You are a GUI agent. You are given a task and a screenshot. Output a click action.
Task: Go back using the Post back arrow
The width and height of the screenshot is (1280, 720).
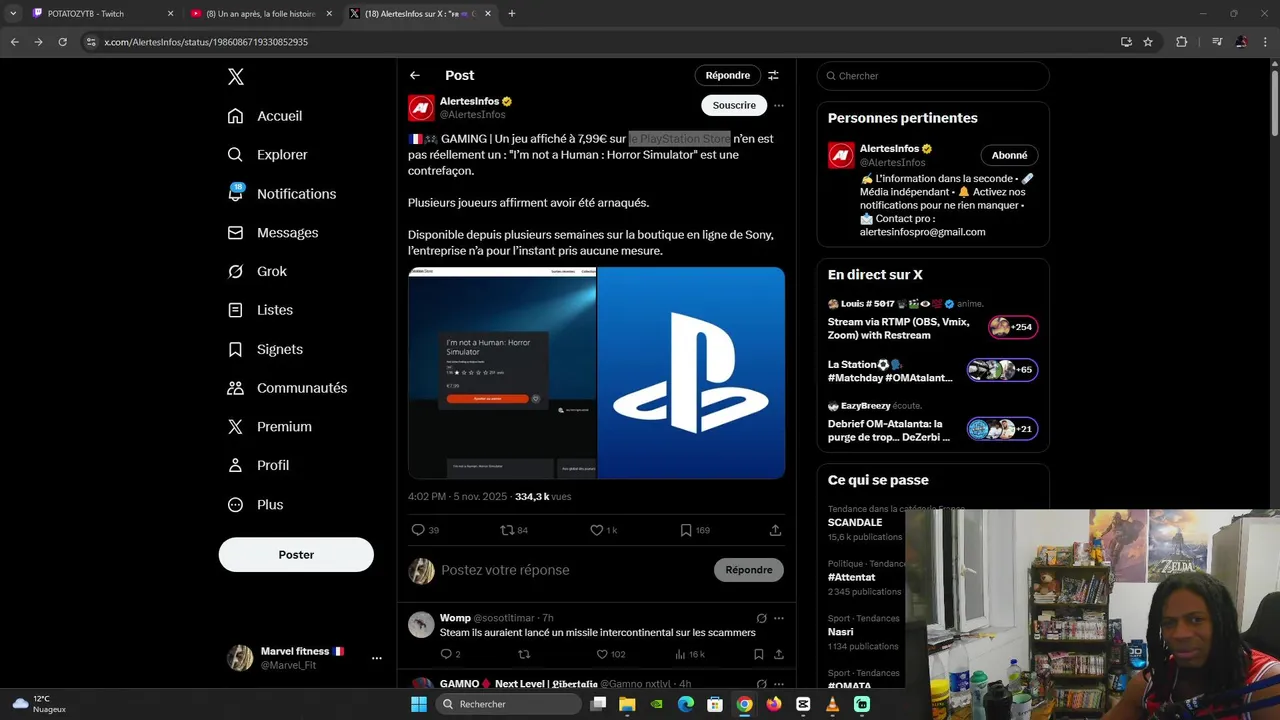(415, 76)
